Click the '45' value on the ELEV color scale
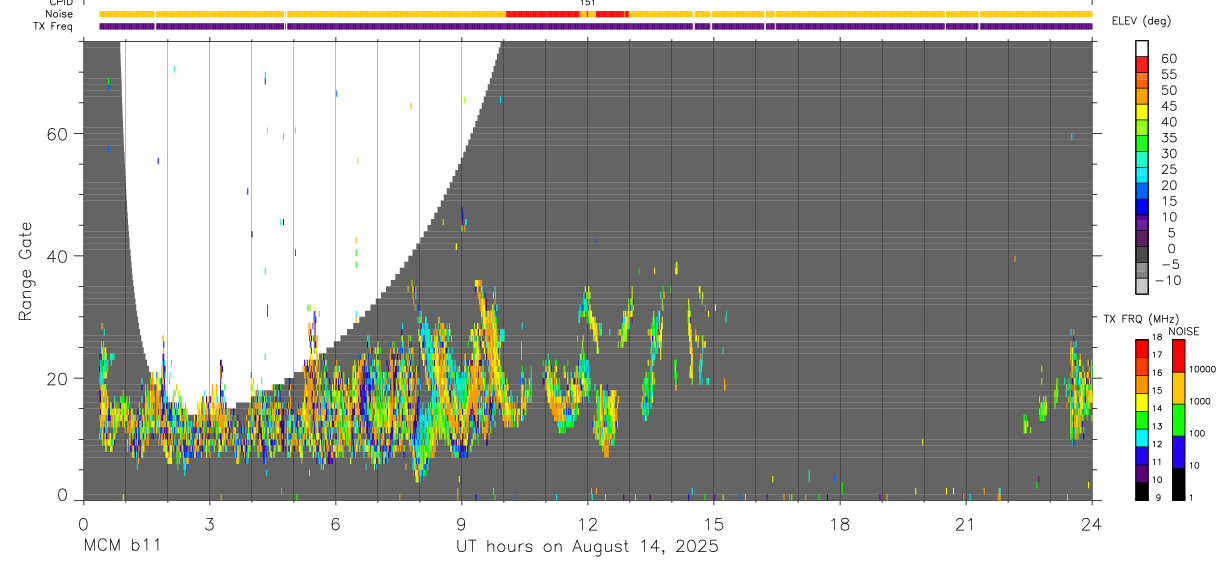This screenshot has height=567, width=1228. 1168,106
